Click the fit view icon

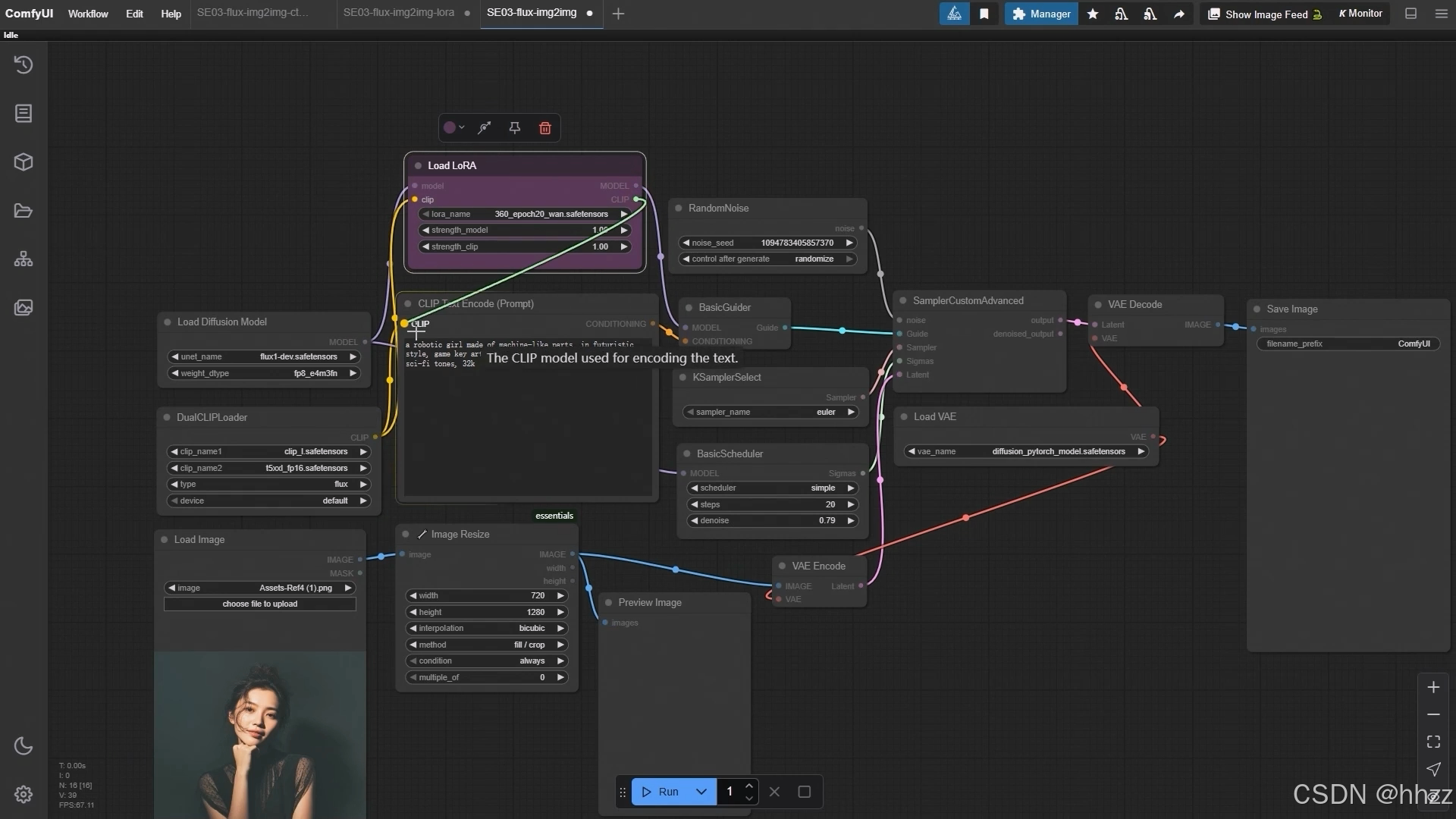pyautogui.click(x=1433, y=742)
